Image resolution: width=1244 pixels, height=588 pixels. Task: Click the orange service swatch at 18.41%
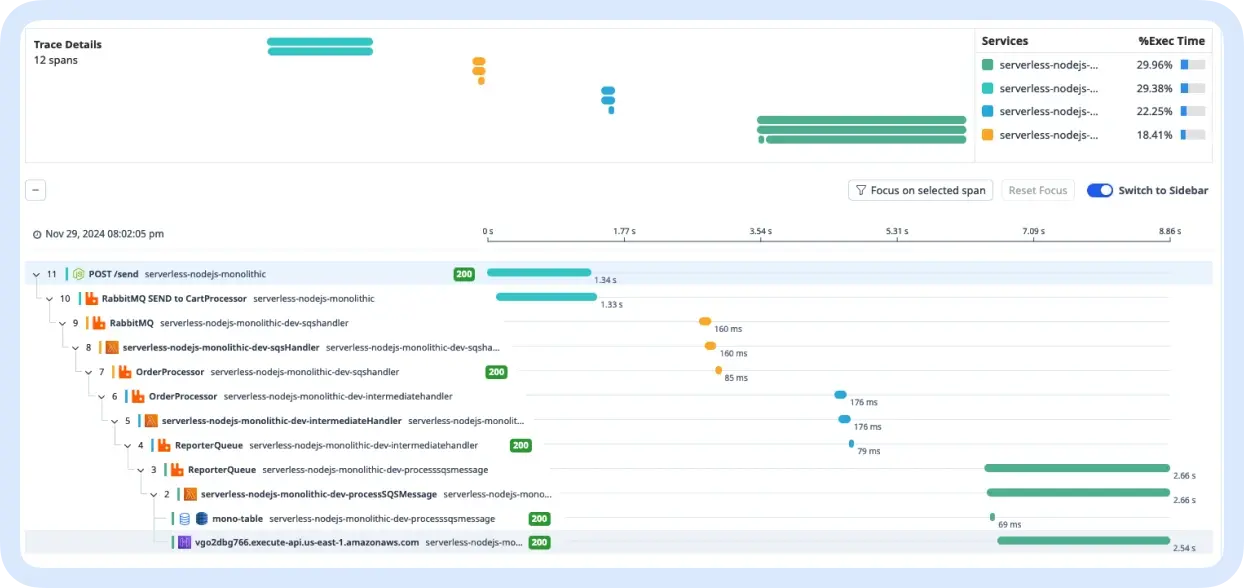[x=988, y=135]
